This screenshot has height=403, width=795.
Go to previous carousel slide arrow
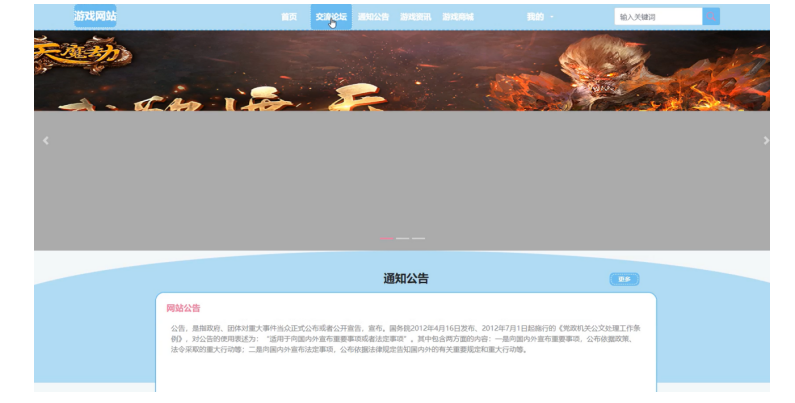click(46, 140)
